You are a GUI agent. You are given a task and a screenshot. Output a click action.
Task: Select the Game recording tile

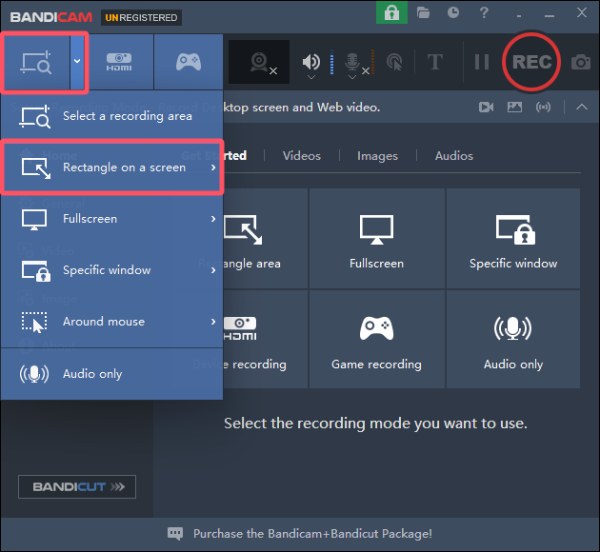tap(377, 339)
